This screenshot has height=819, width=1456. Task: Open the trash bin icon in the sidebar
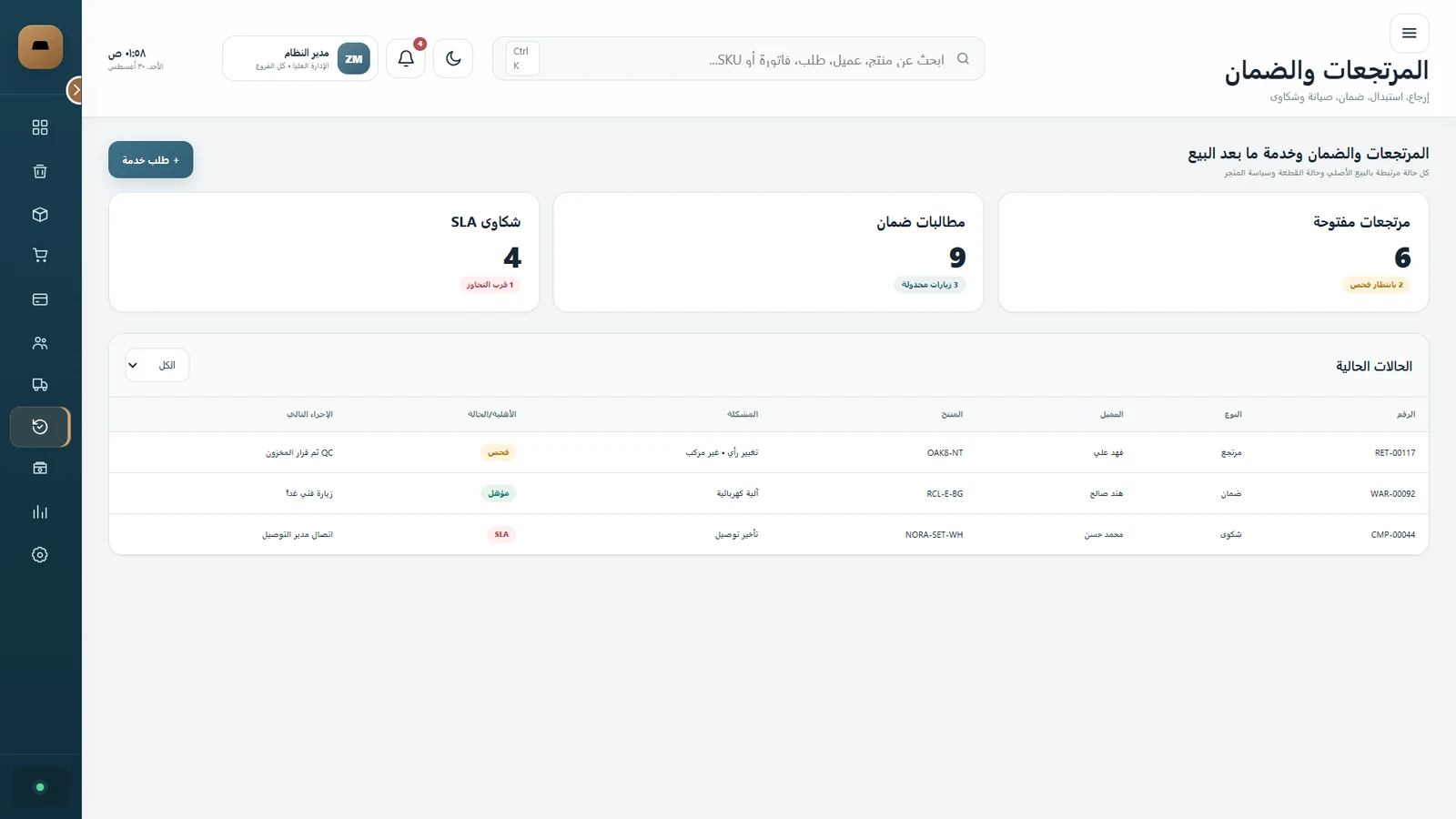point(40,171)
